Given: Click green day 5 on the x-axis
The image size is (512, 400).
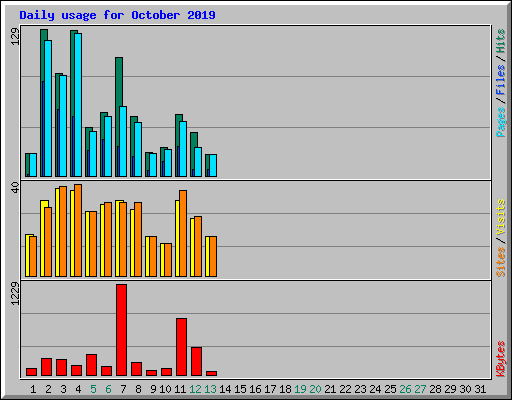Looking at the screenshot, I should click(x=93, y=389).
